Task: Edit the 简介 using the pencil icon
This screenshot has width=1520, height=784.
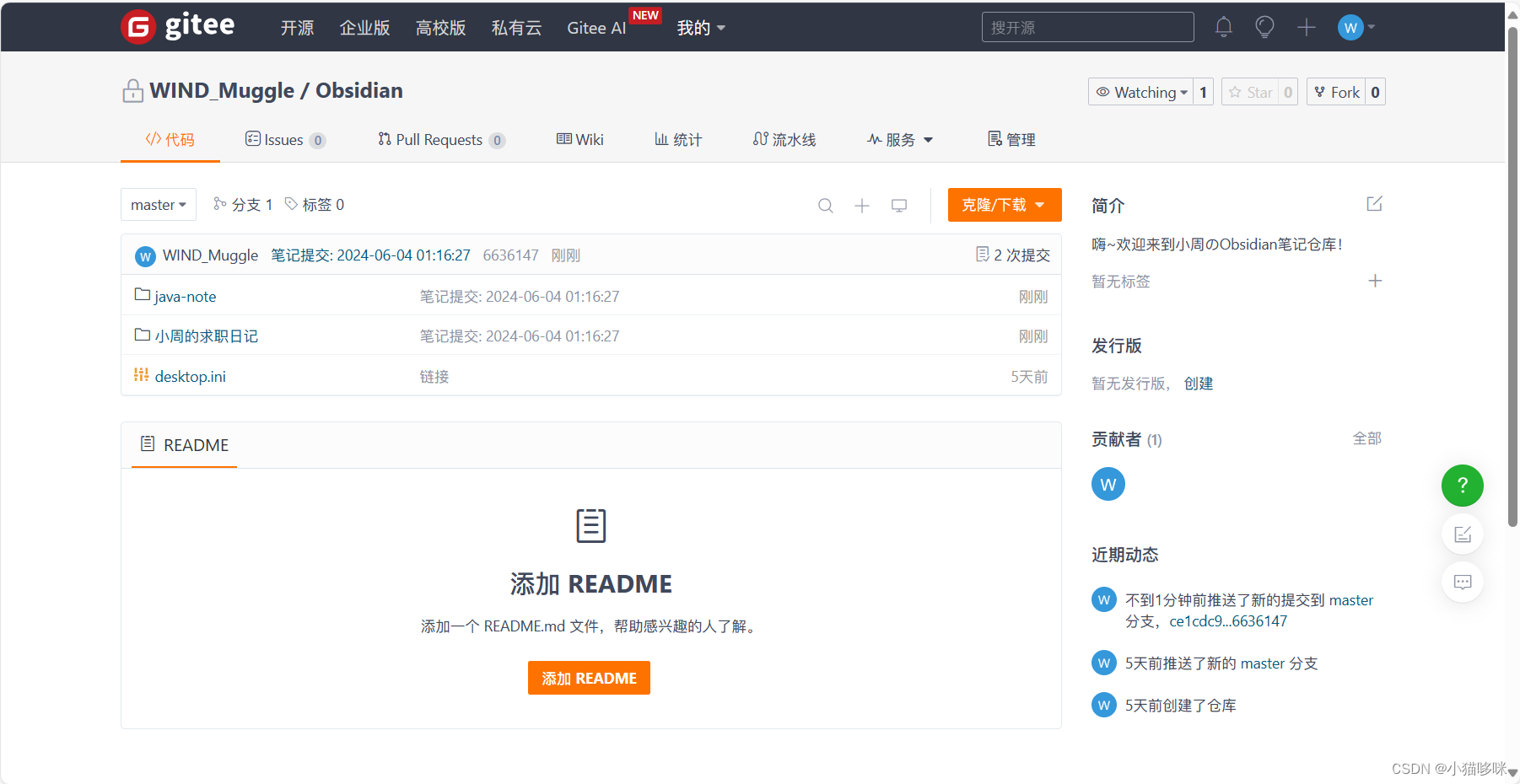Action: coord(1375,203)
